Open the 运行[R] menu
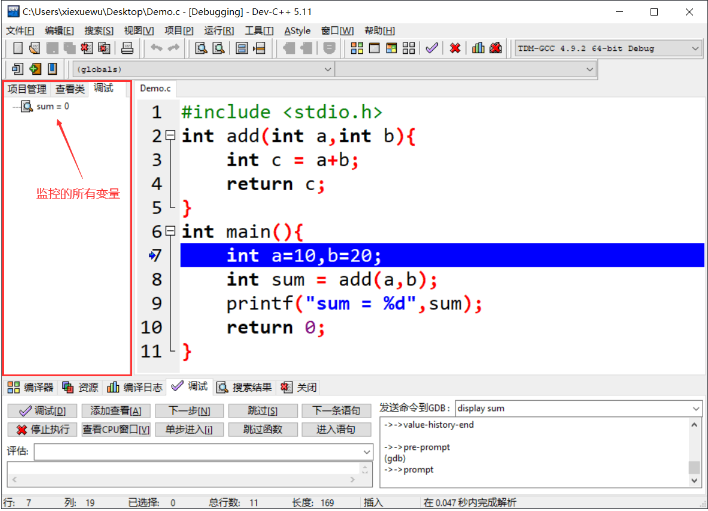 (x=219, y=30)
